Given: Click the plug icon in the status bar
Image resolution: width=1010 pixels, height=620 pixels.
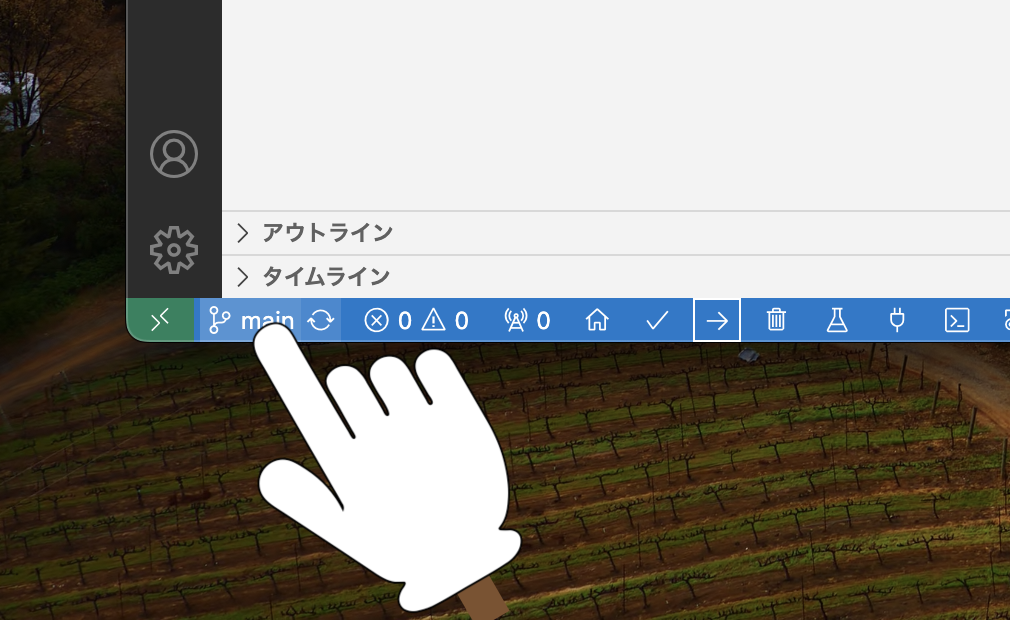Looking at the screenshot, I should click(x=896, y=320).
